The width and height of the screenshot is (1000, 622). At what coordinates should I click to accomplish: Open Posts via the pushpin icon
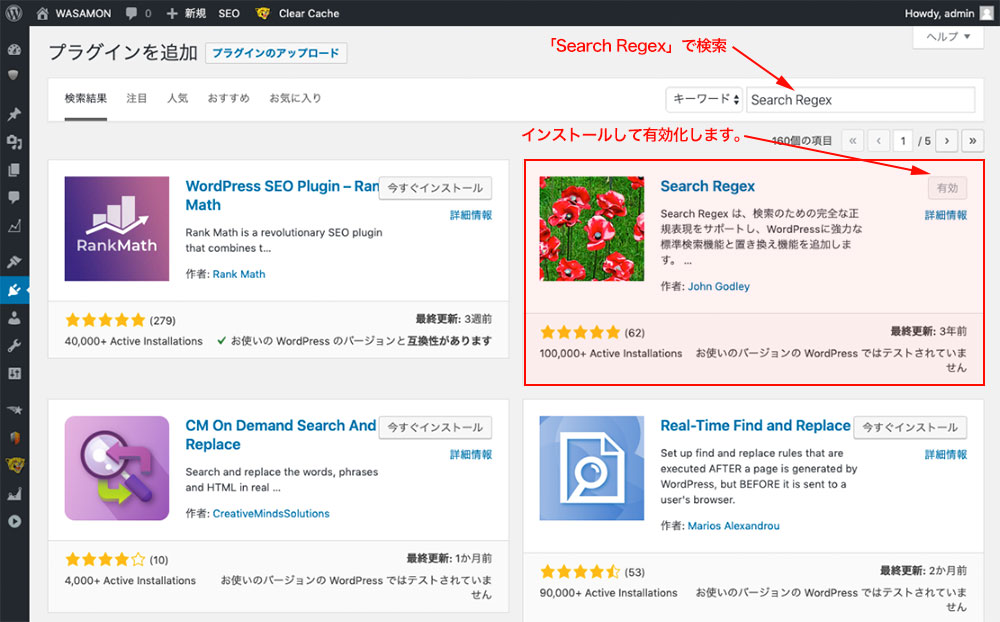(x=13, y=114)
